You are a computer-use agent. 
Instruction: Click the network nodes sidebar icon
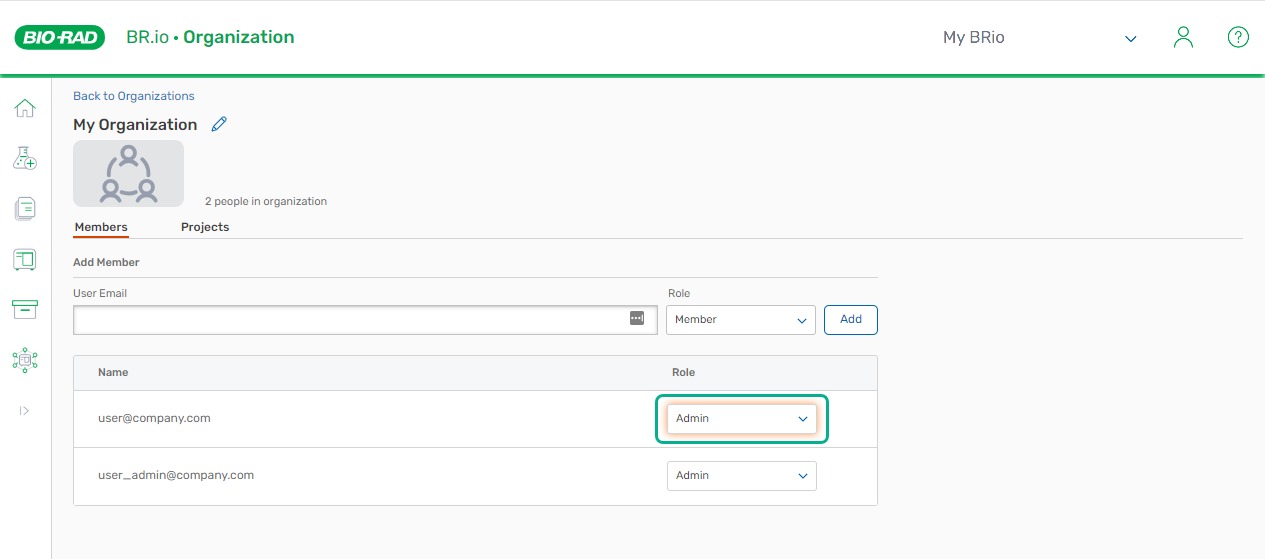[25, 360]
